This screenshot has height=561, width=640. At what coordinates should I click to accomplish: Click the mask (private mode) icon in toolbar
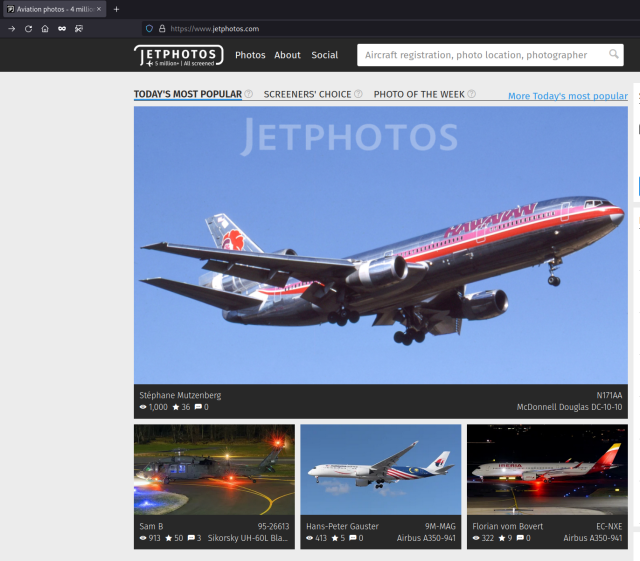click(x=62, y=29)
